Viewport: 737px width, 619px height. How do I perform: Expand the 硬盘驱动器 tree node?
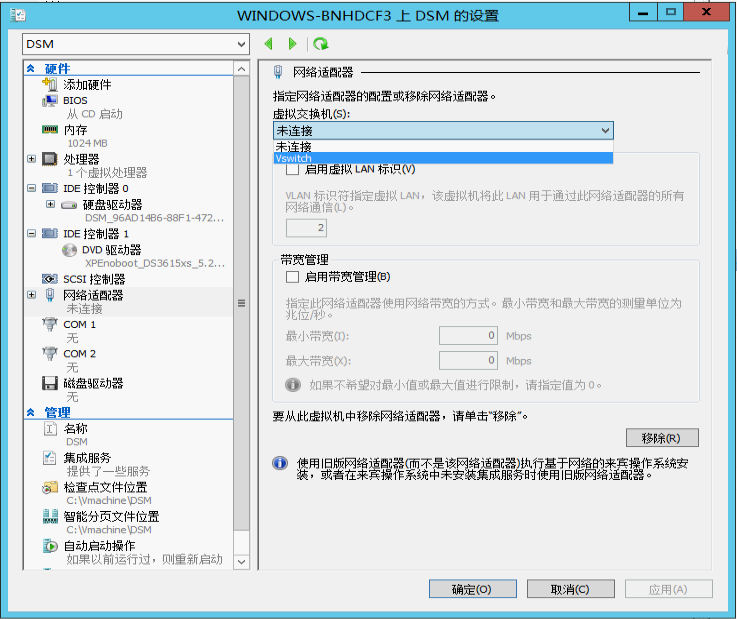pyautogui.click(x=51, y=204)
